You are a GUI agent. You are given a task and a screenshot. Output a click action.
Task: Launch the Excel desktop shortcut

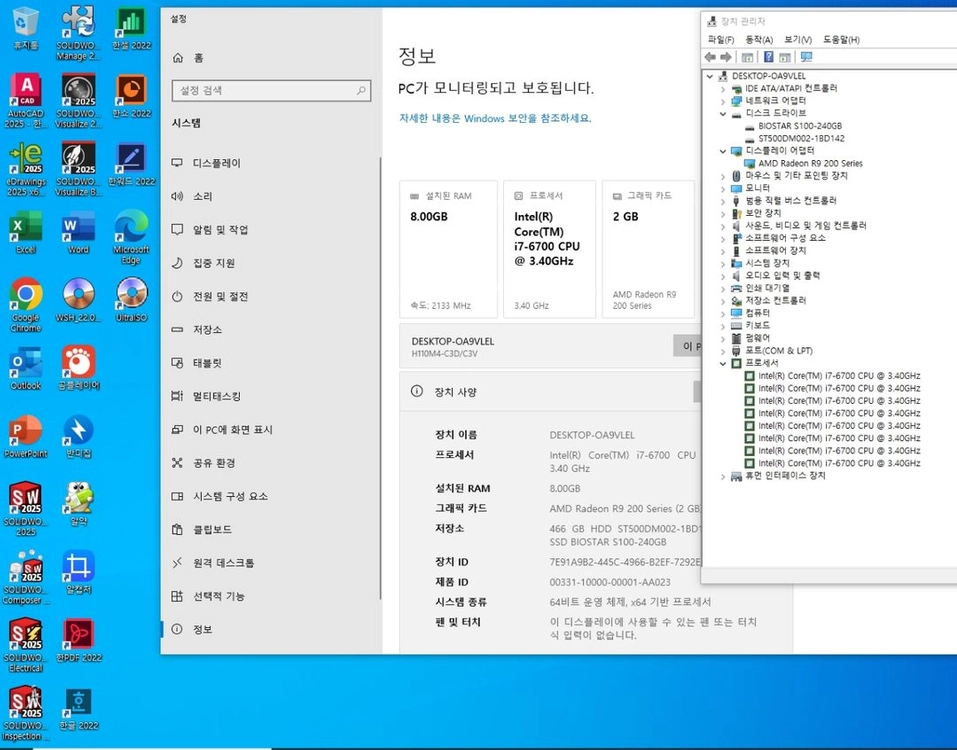[26, 232]
